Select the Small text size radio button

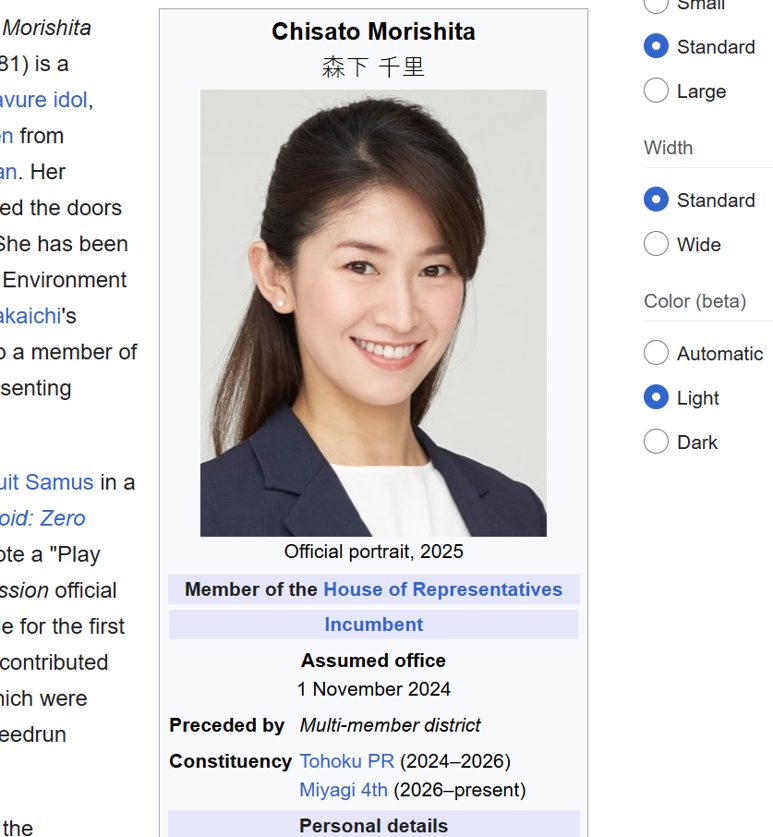point(656,4)
